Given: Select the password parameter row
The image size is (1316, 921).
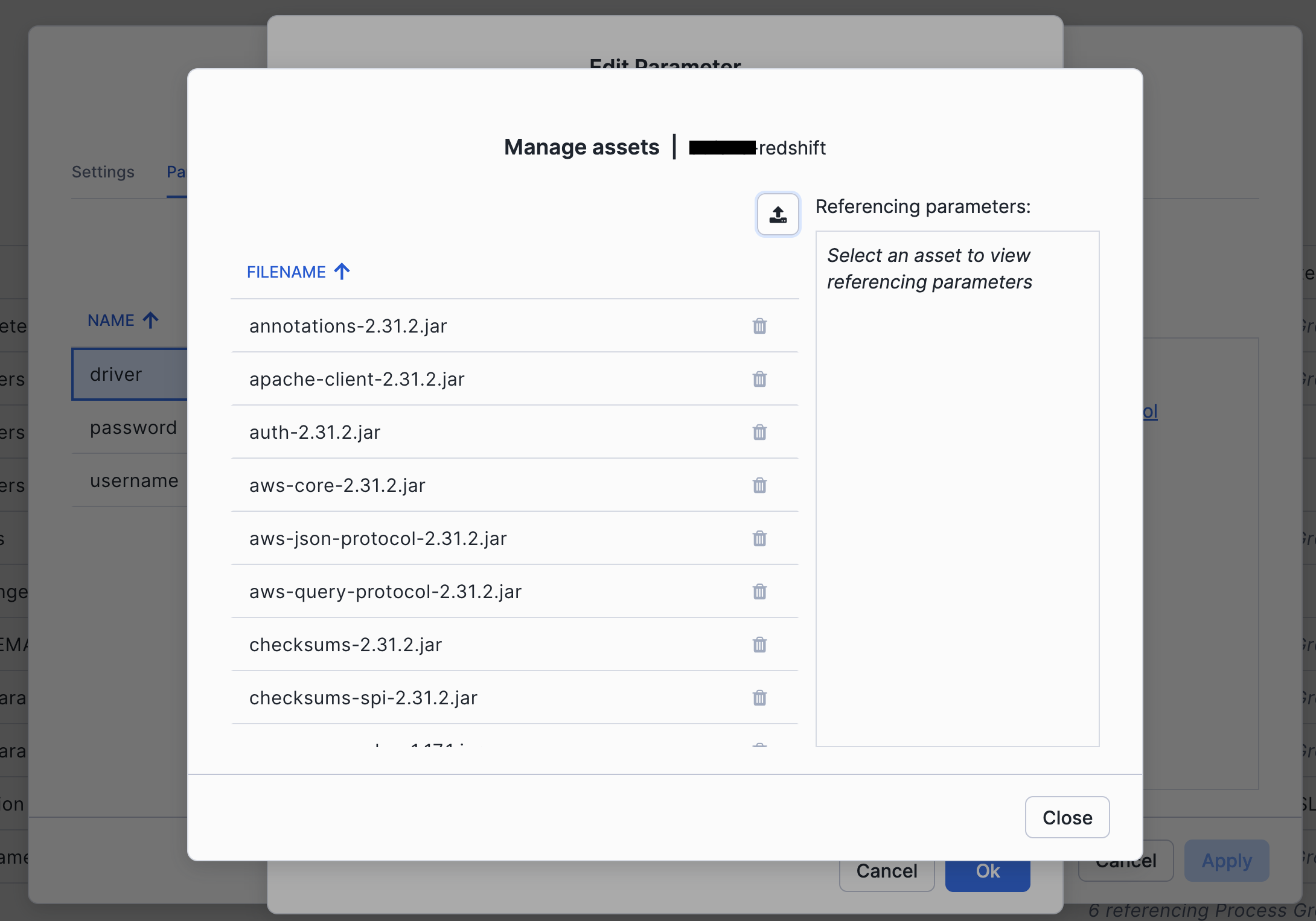Looking at the screenshot, I should [x=133, y=427].
